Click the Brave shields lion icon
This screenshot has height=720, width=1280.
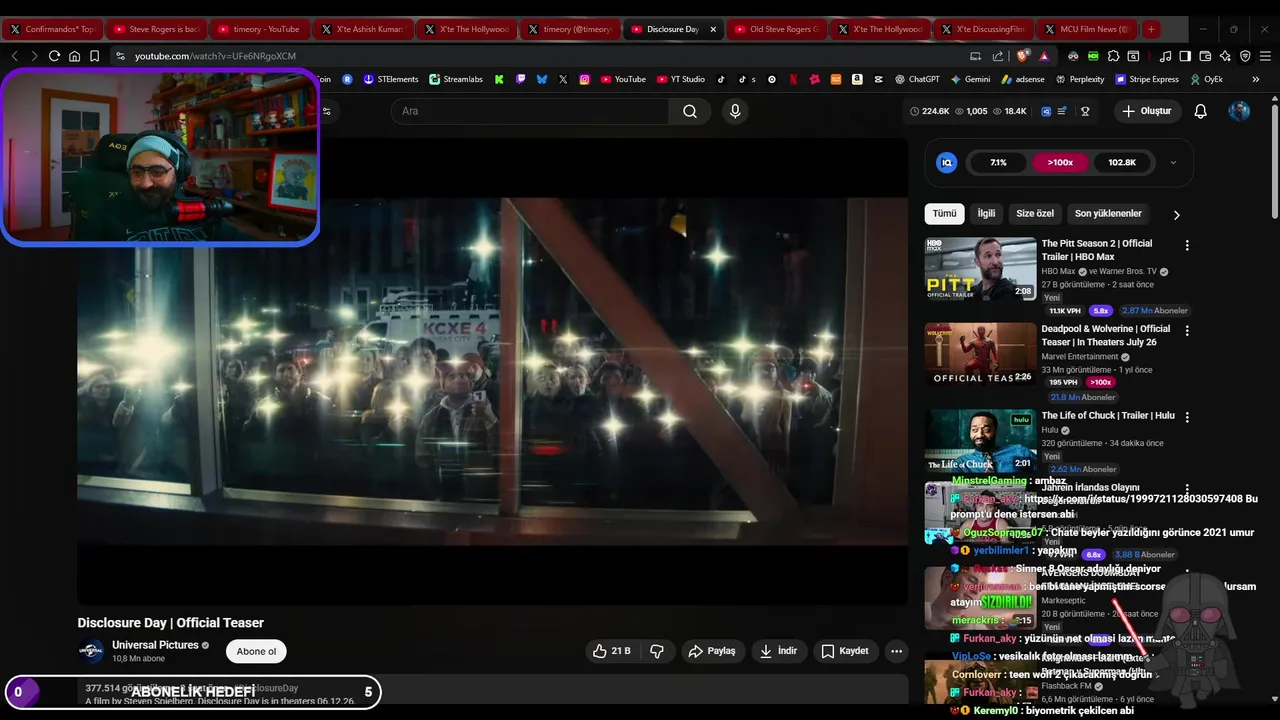(x=1022, y=56)
